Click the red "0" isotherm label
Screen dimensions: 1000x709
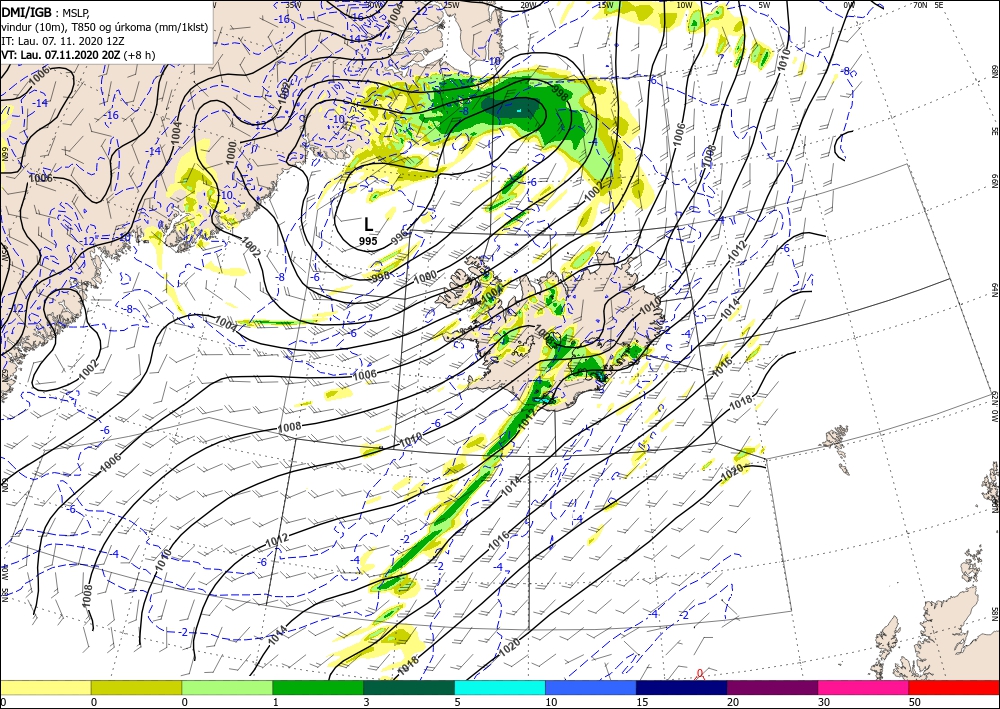pyautogui.click(x=700, y=673)
